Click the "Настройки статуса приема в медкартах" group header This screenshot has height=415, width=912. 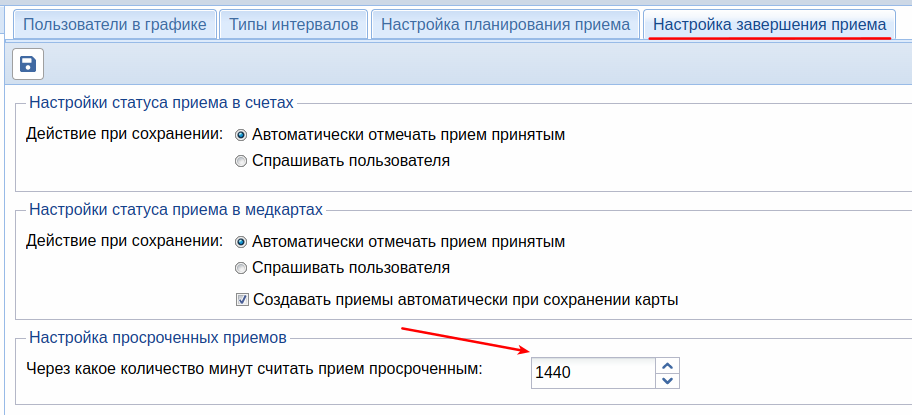(x=176, y=209)
